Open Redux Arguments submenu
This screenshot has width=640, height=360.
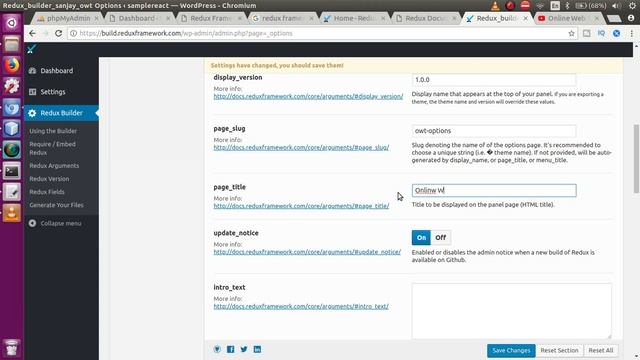[54, 166]
